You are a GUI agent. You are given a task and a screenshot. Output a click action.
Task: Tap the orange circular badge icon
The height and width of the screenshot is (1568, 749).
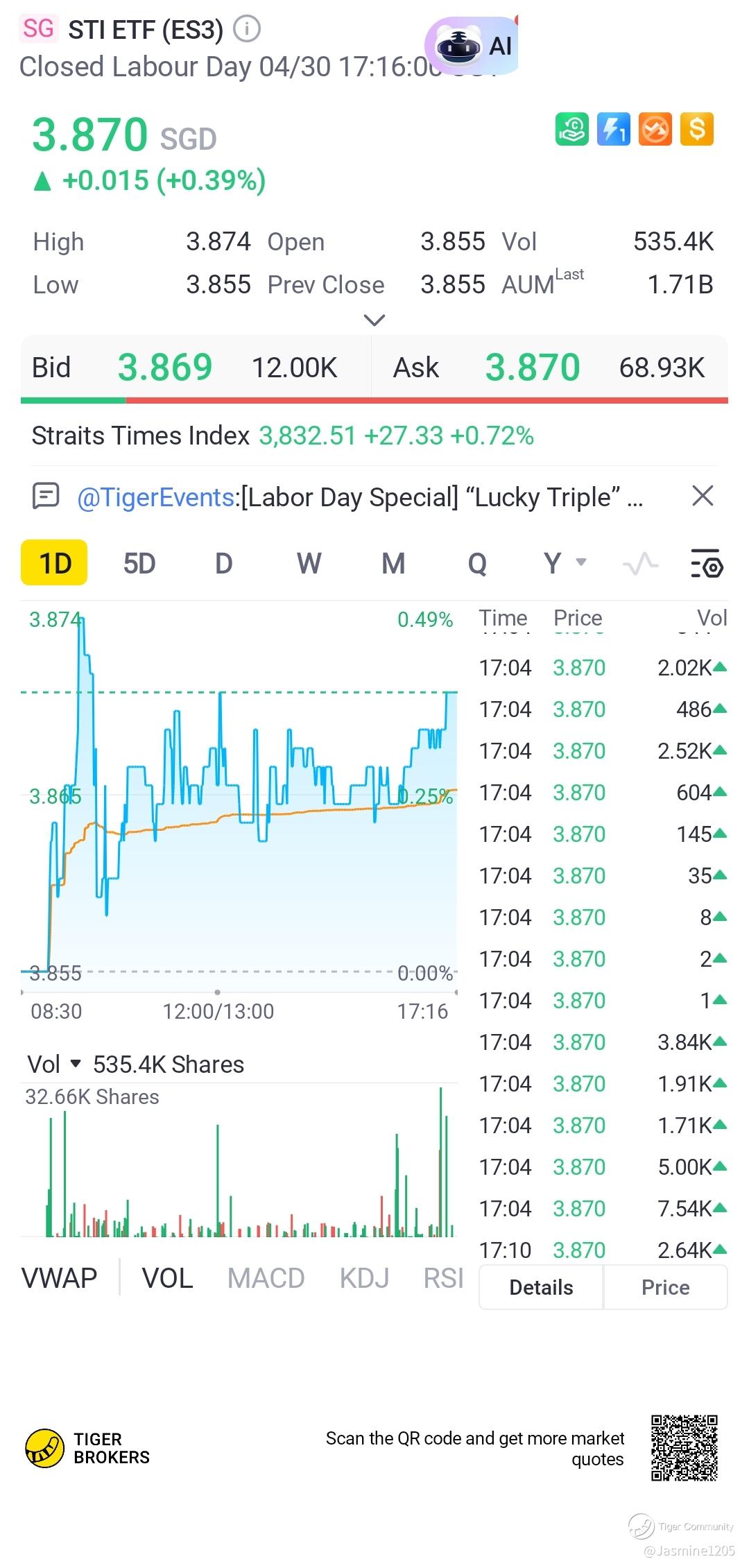tap(655, 129)
